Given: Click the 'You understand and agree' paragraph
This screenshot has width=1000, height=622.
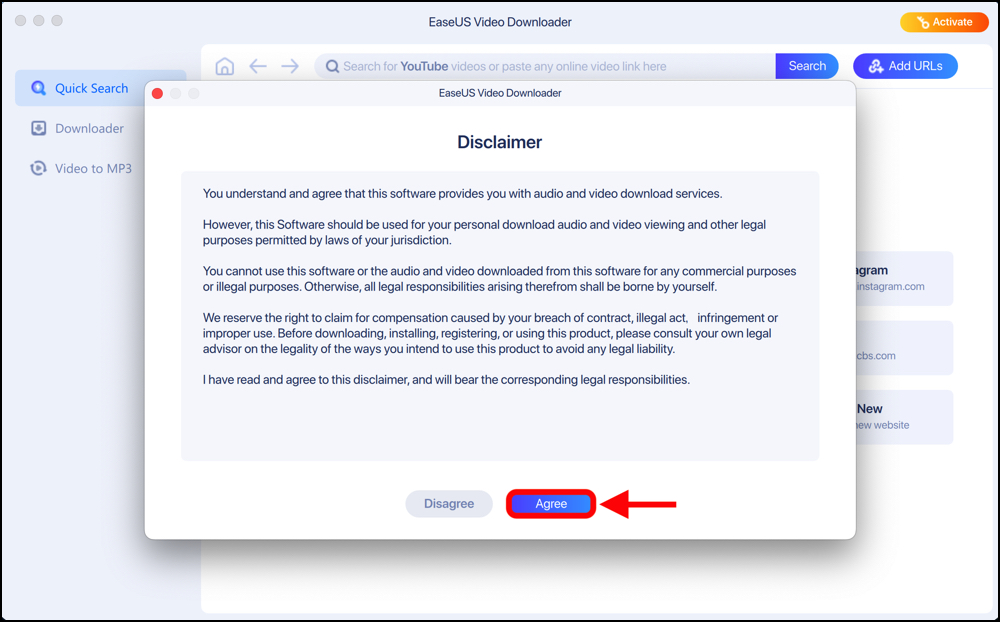Looking at the screenshot, I should pos(462,194).
